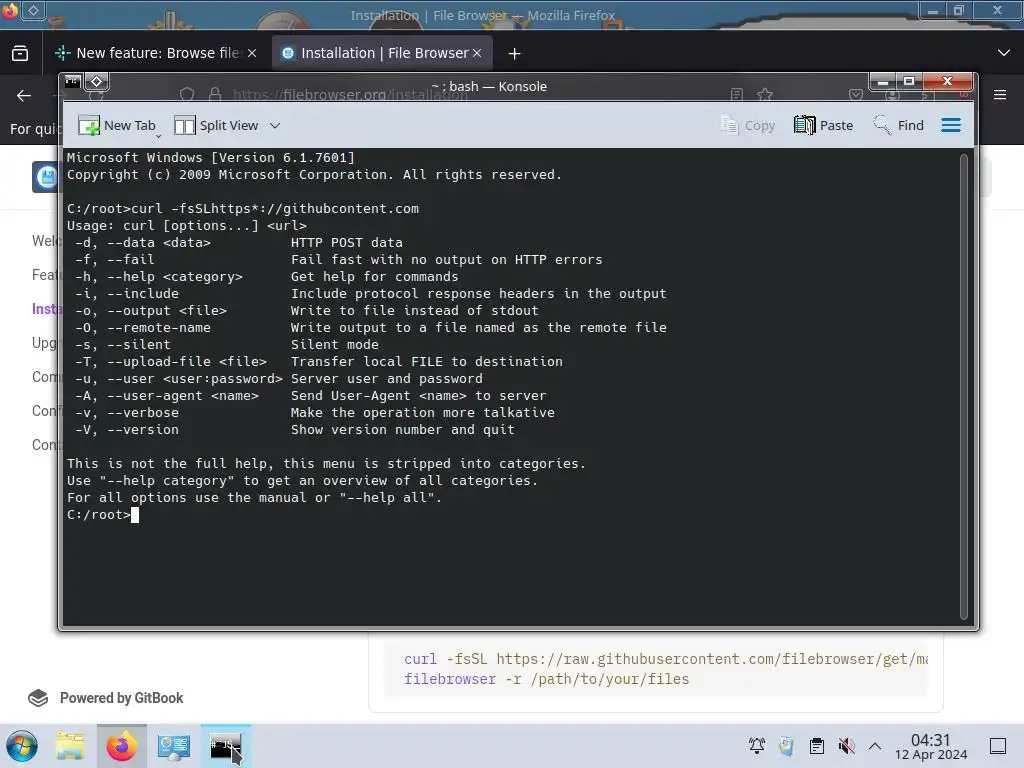Viewport: 1024px width, 768px height.
Task: Open Find in Konsole toolbar
Action: [x=899, y=125]
